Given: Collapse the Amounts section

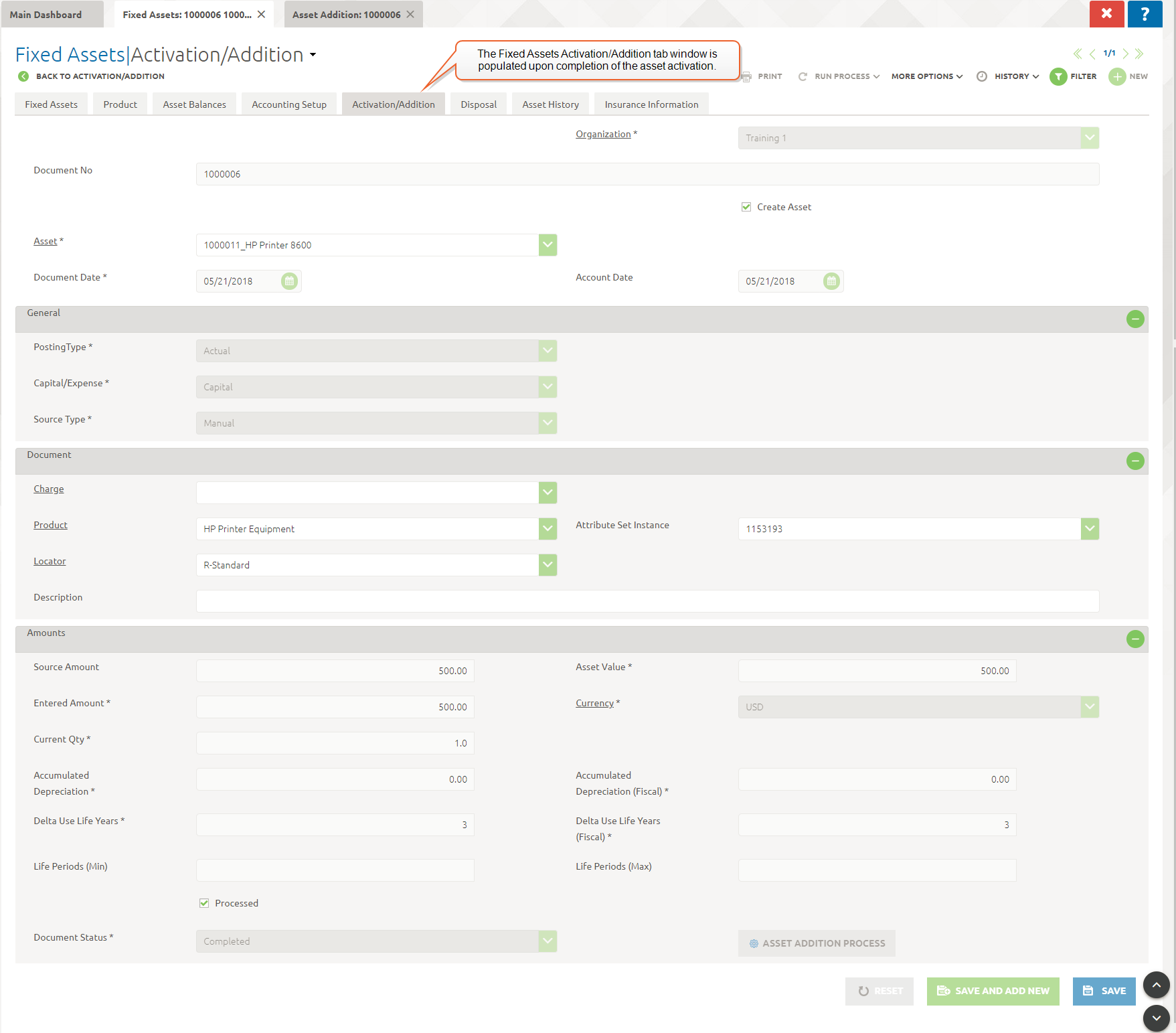Looking at the screenshot, I should tap(1135, 639).
